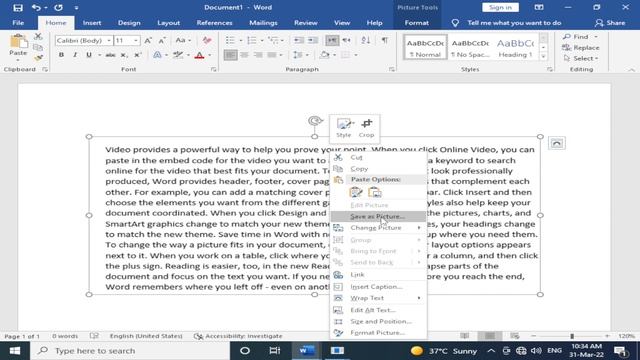Click the Cut scissors icon in ribbon
Viewport: 640px width, 360px height.
tap(38, 36)
